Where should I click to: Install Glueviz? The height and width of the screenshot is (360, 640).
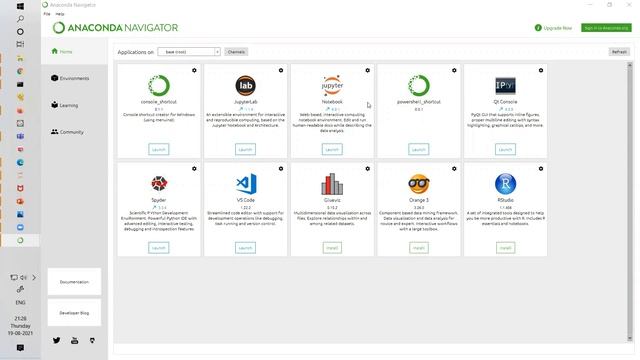coord(332,248)
